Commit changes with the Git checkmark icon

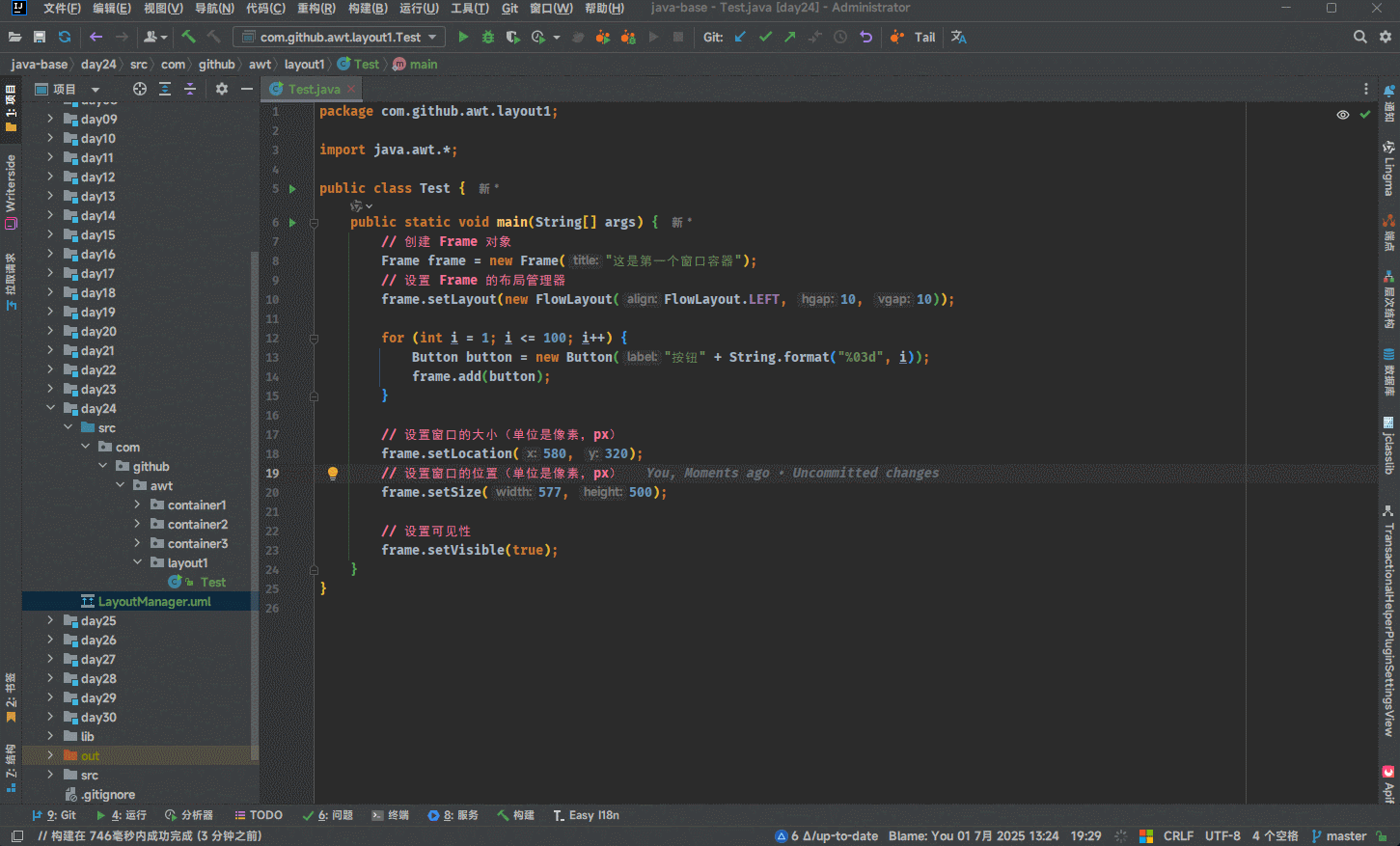pyautogui.click(x=765, y=37)
